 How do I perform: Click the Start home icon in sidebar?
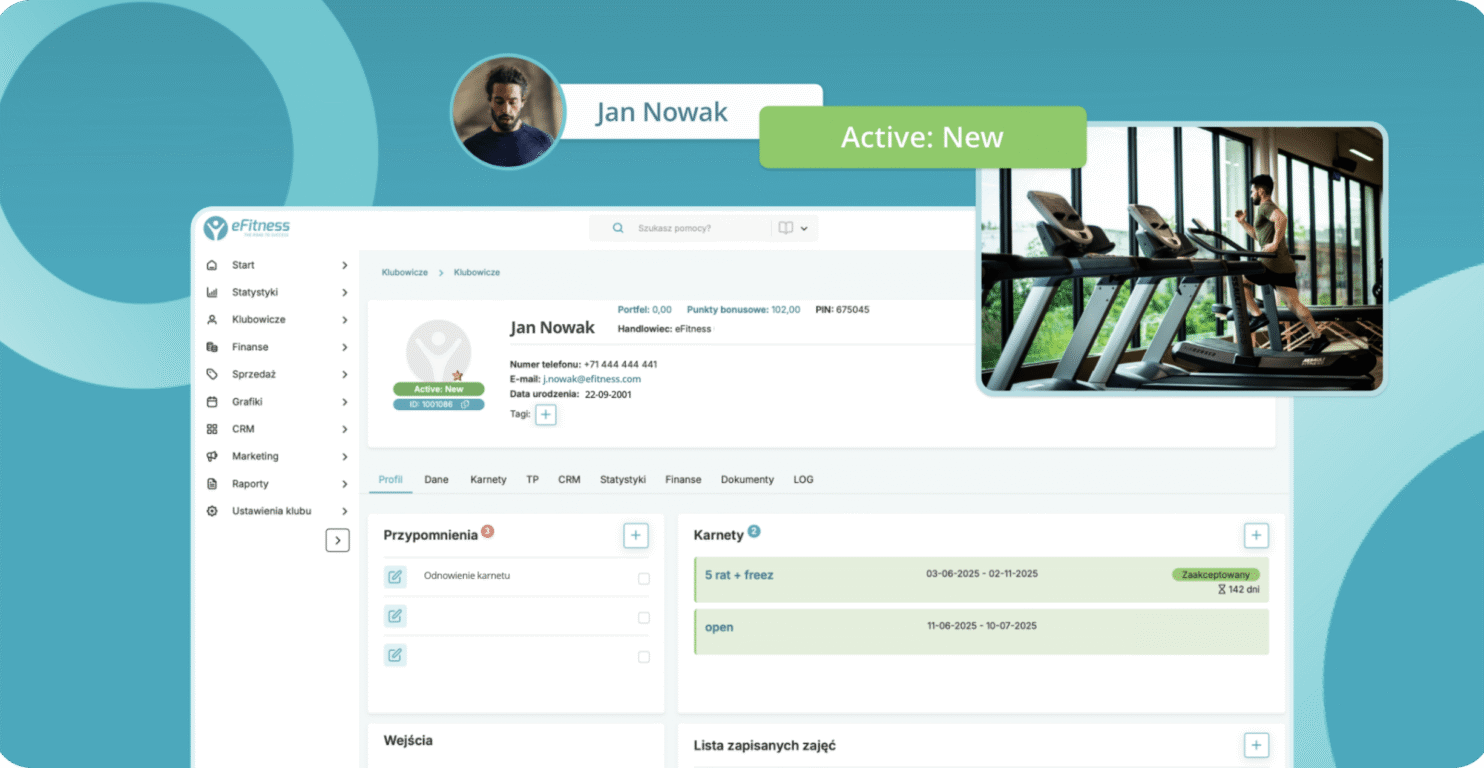click(x=211, y=265)
